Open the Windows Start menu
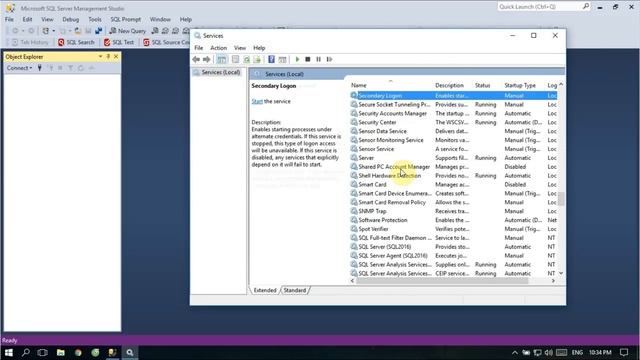 (x=9, y=352)
